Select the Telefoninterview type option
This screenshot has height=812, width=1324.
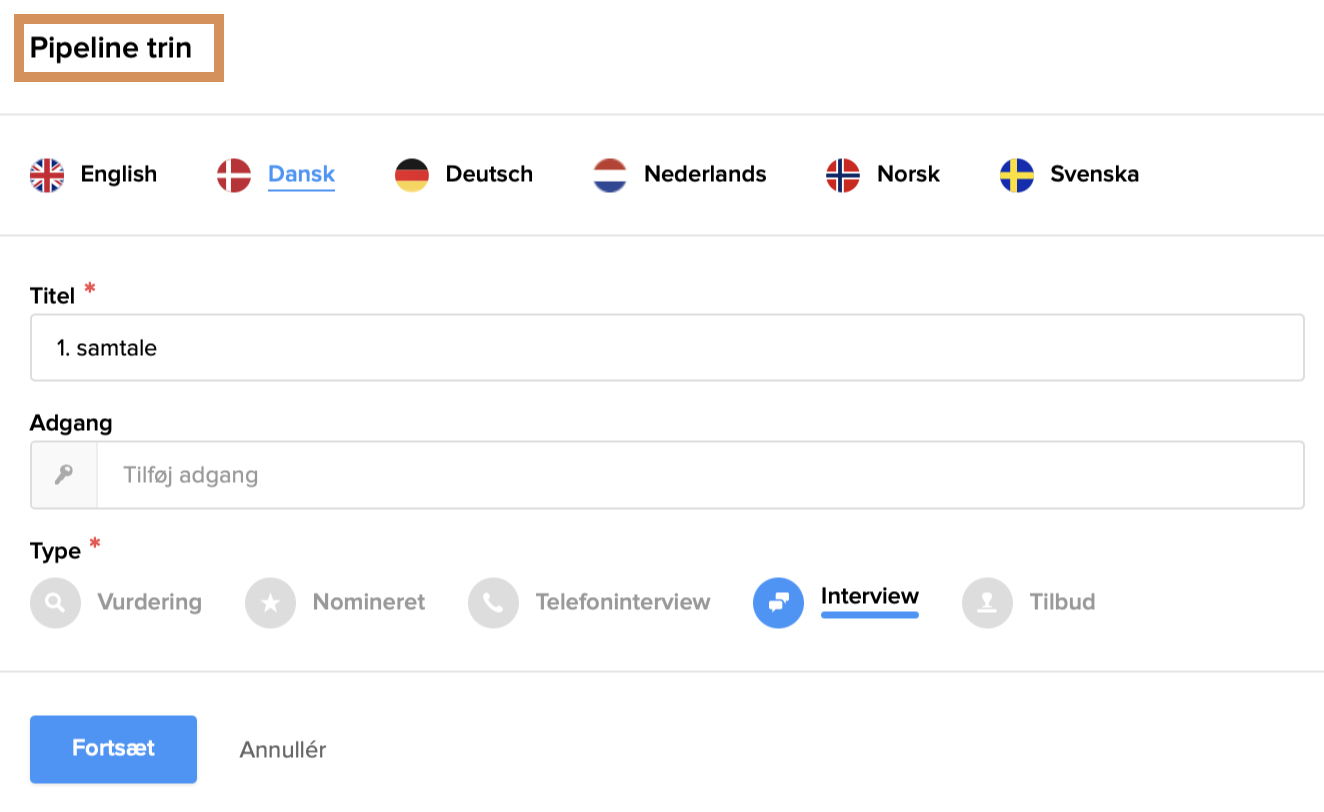click(622, 602)
